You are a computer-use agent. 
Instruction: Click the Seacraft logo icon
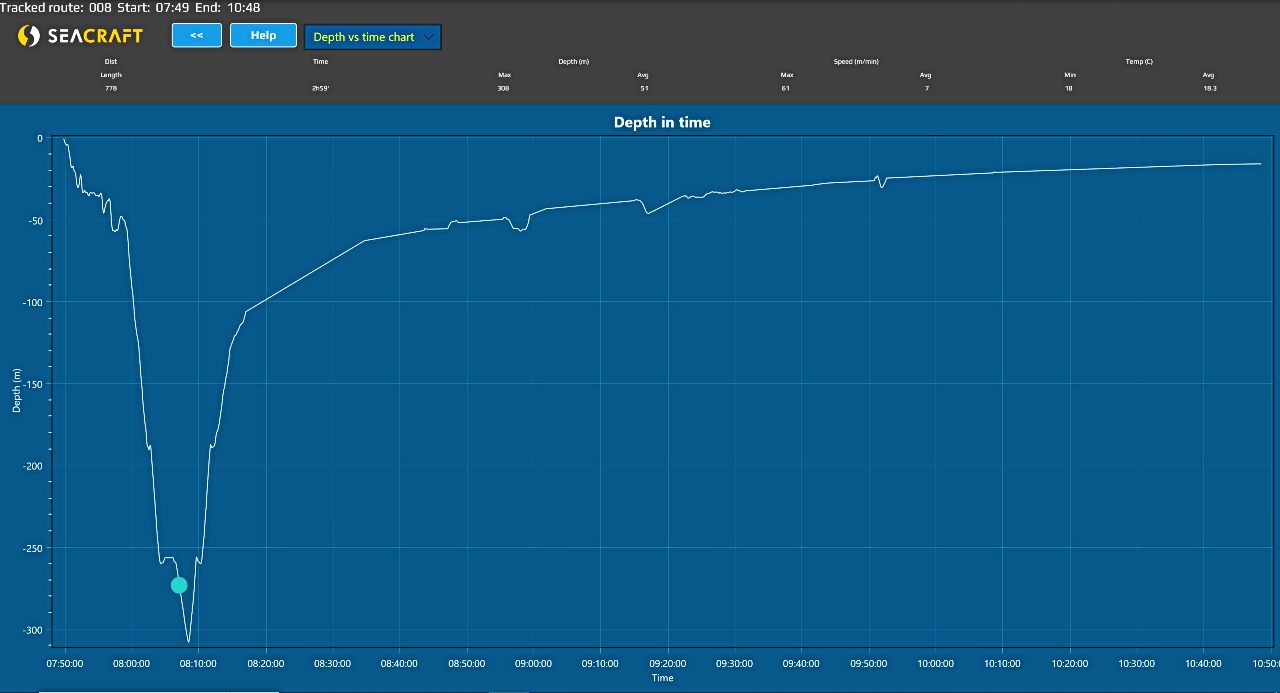tap(29, 36)
